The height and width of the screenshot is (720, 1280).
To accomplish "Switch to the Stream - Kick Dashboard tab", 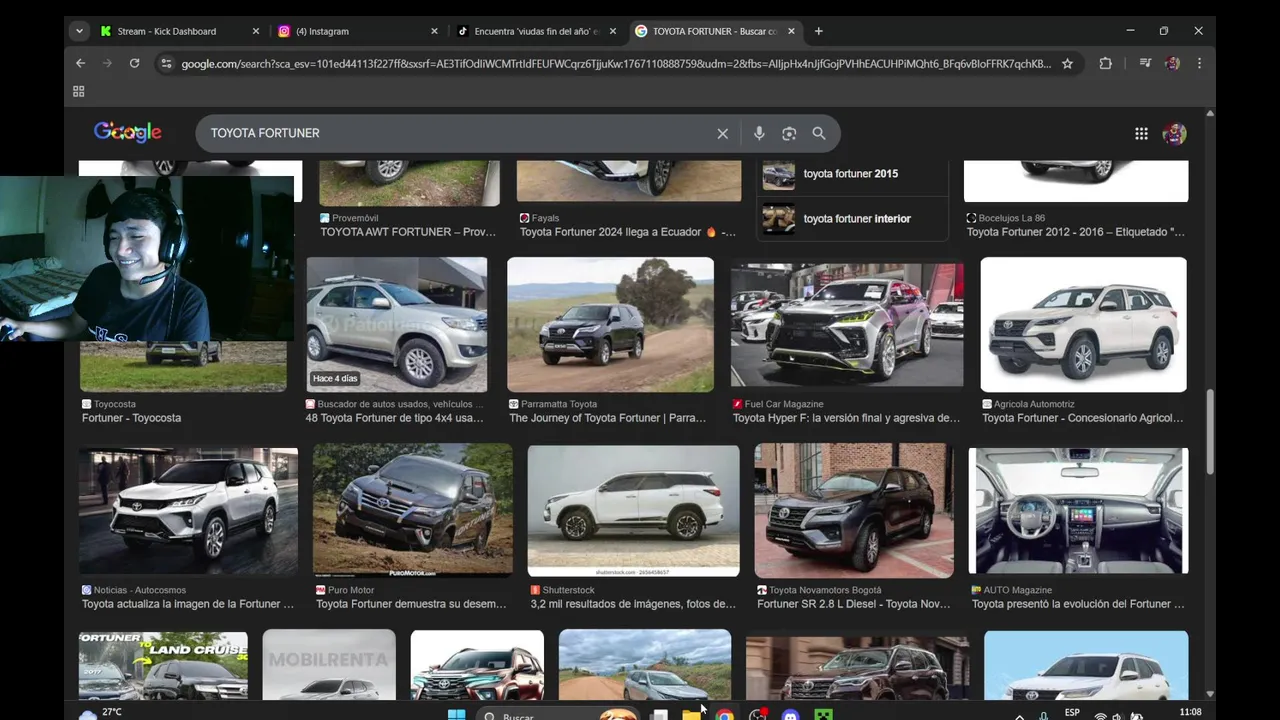I will tap(180, 31).
